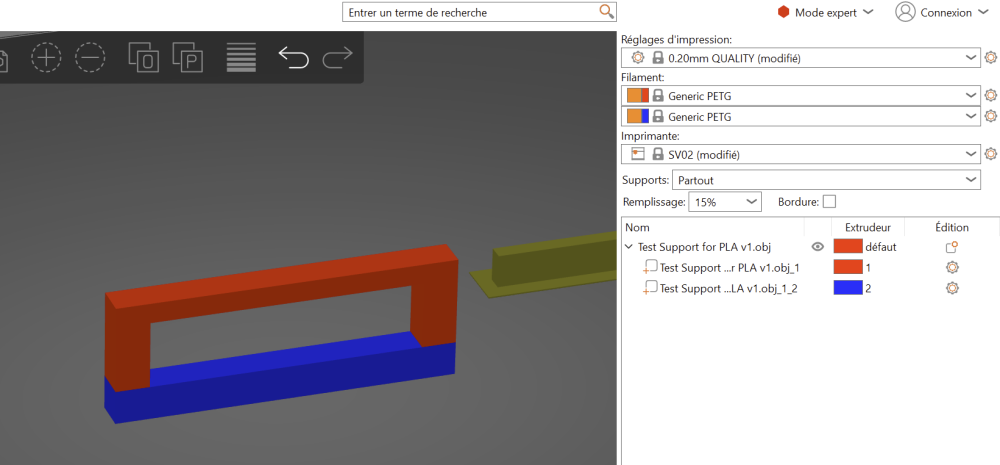Image resolution: width=1000 pixels, height=465 pixels.
Task: Click the add instance plus icon
Action: tap(46, 58)
